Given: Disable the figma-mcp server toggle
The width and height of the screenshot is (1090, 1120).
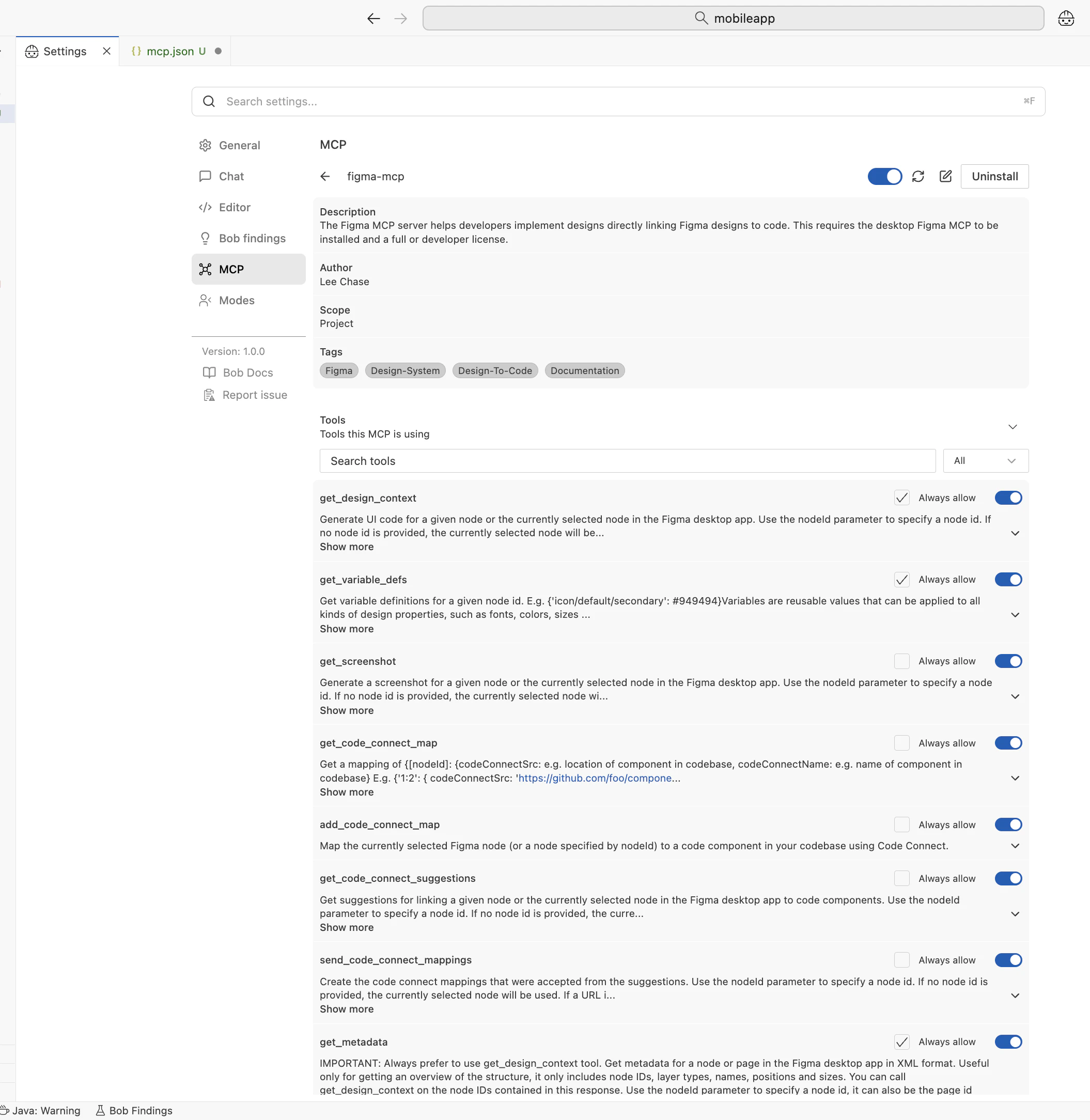Looking at the screenshot, I should (884, 176).
